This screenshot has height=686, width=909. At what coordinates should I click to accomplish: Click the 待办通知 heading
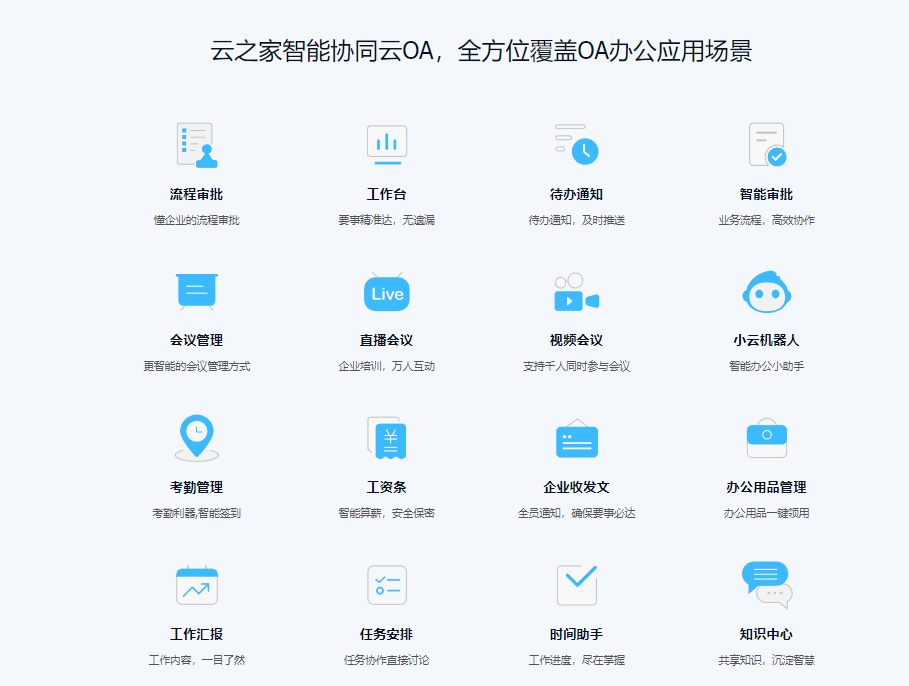tap(576, 194)
